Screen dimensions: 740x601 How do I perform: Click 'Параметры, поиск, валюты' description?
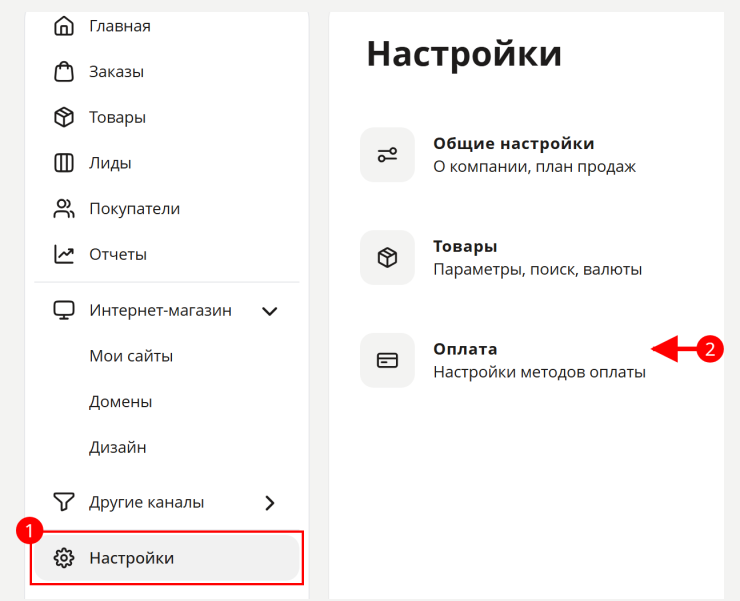tap(538, 270)
